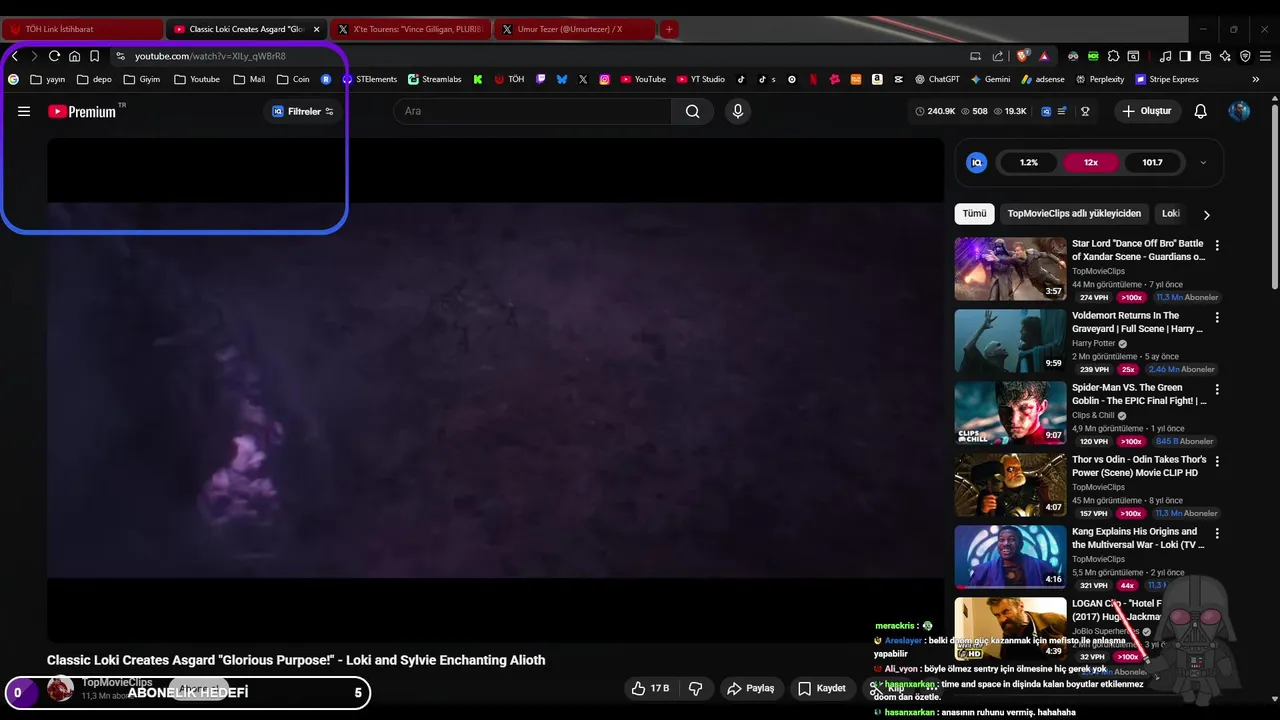
Task: Open the yayın bookmark folder
Action: click(x=47, y=79)
